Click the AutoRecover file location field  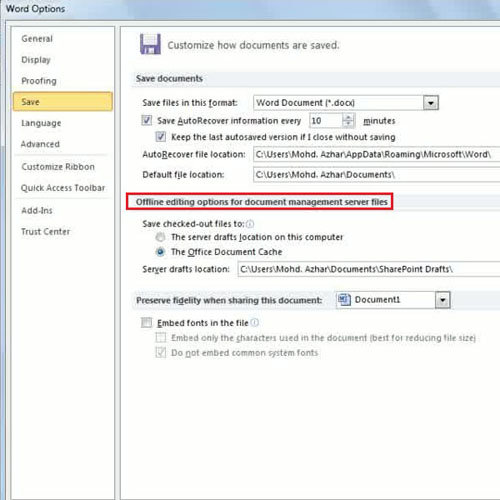point(376,154)
